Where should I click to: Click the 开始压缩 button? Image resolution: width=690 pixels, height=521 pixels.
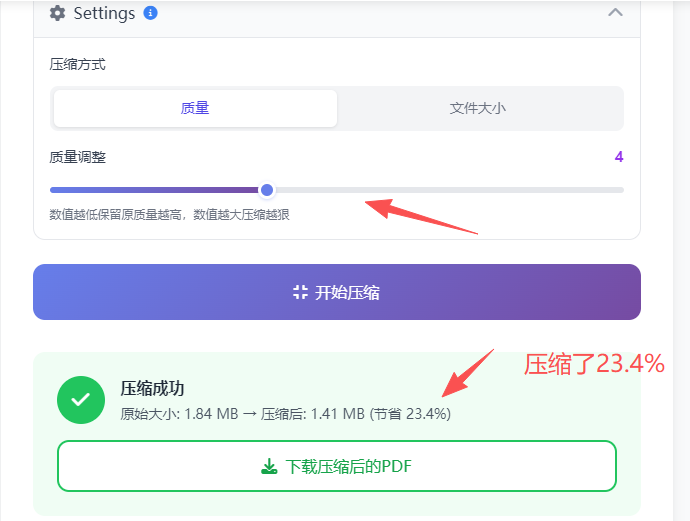(337, 292)
